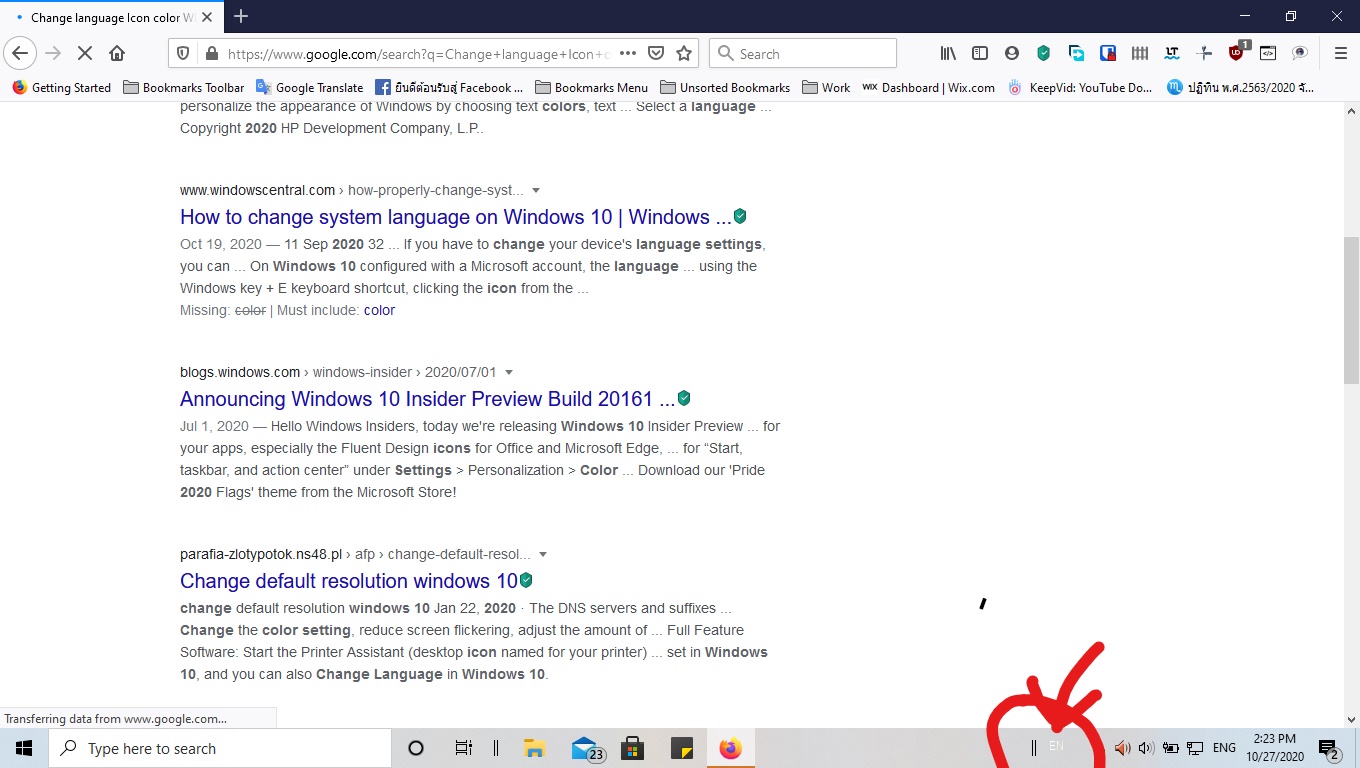This screenshot has height=768, width=1360.
Task: Open Task View on taskbar
Action: (463, 748)
